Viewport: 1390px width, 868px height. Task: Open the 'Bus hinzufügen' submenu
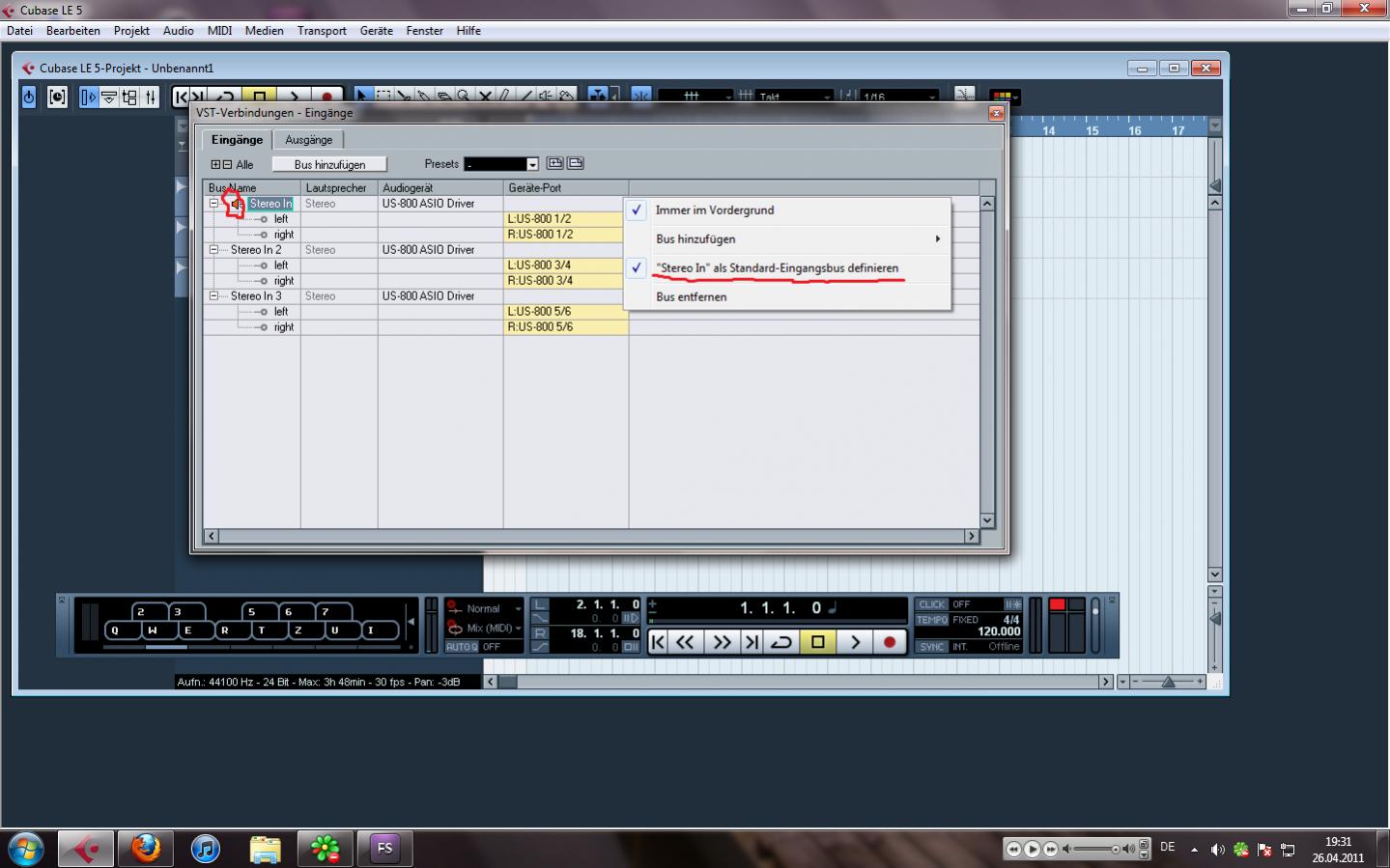(788, 239)
